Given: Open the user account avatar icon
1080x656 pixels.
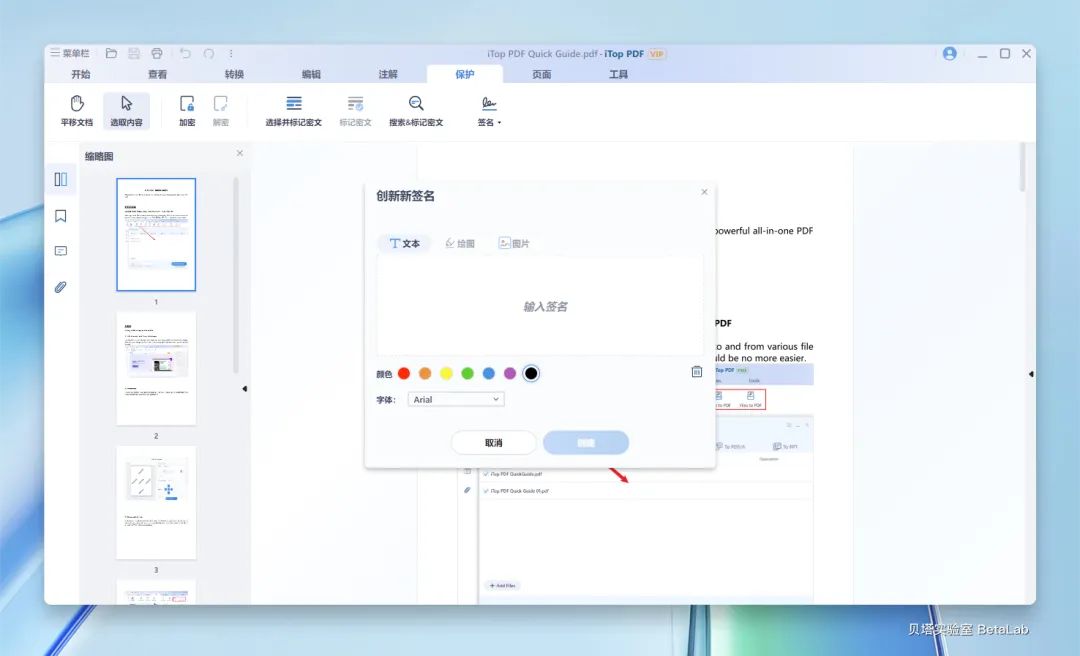Looking at the screenshot, I should (x=949, y=54).
